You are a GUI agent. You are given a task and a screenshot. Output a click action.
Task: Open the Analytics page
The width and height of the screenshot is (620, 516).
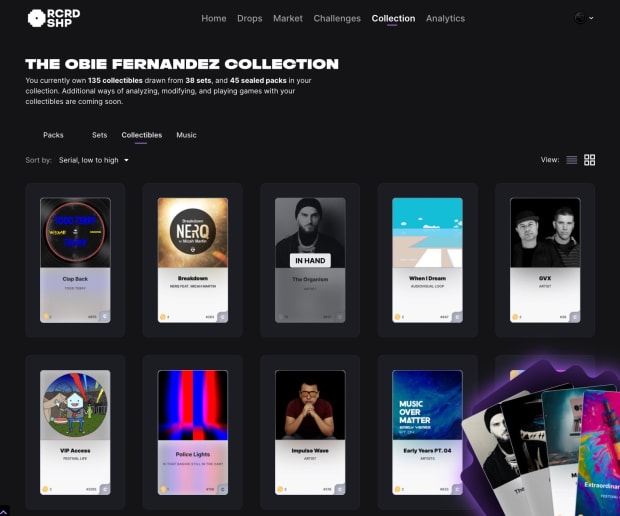point(445,18)
